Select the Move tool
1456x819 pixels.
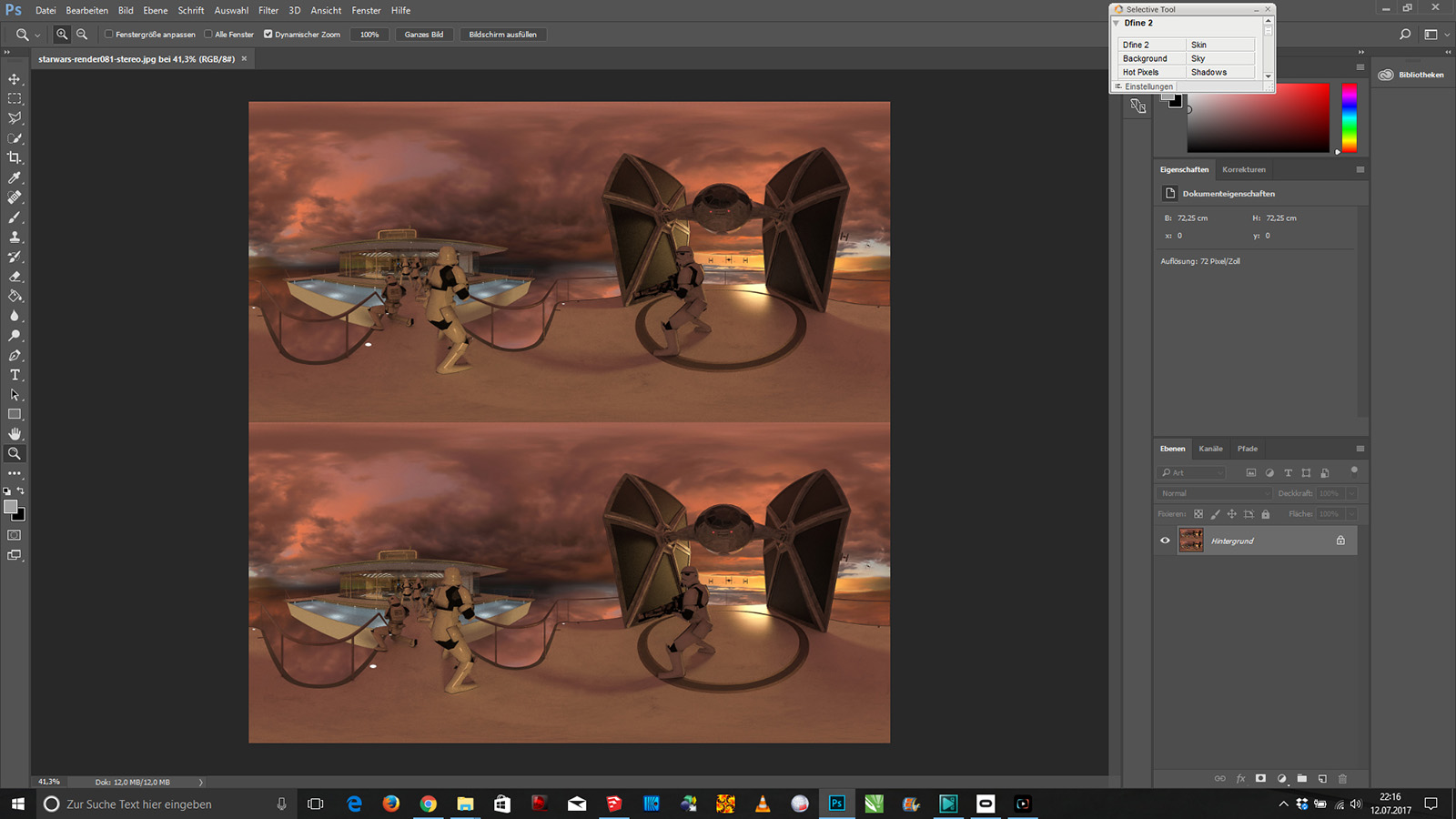[15, 79]
